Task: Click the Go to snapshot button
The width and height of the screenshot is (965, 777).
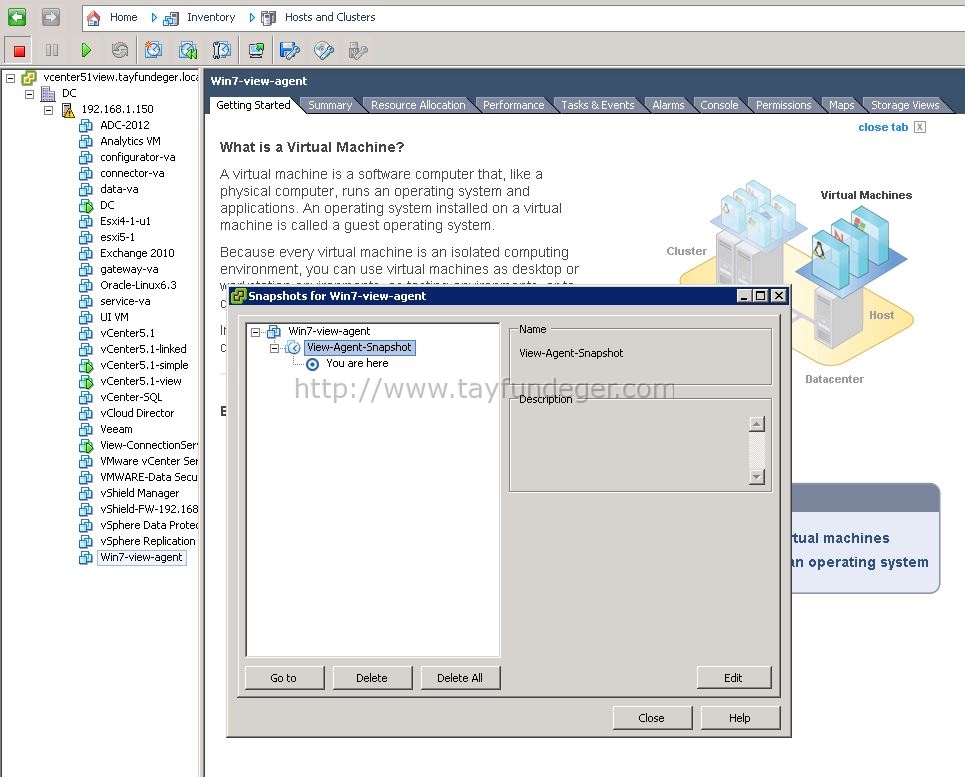Action: point(284,678)
